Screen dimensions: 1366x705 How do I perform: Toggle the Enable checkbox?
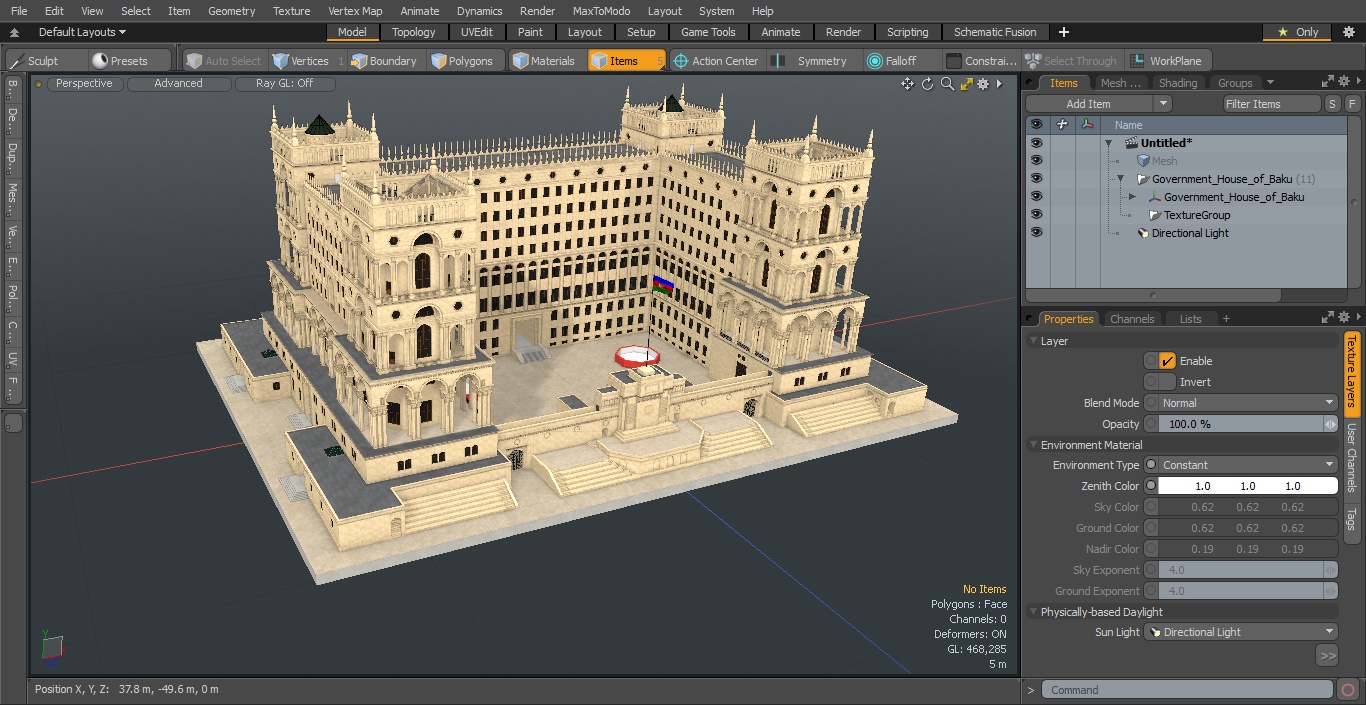pos(1167,361)
